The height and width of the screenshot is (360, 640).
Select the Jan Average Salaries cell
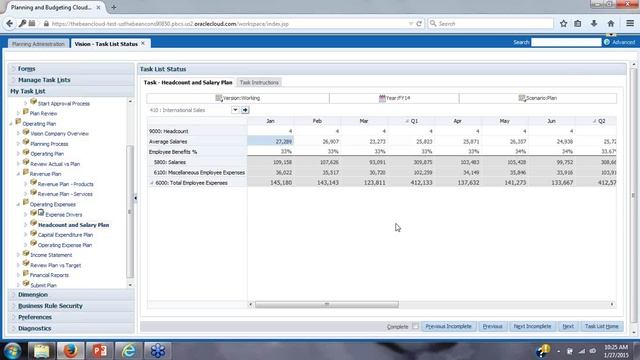click(270, 141)
